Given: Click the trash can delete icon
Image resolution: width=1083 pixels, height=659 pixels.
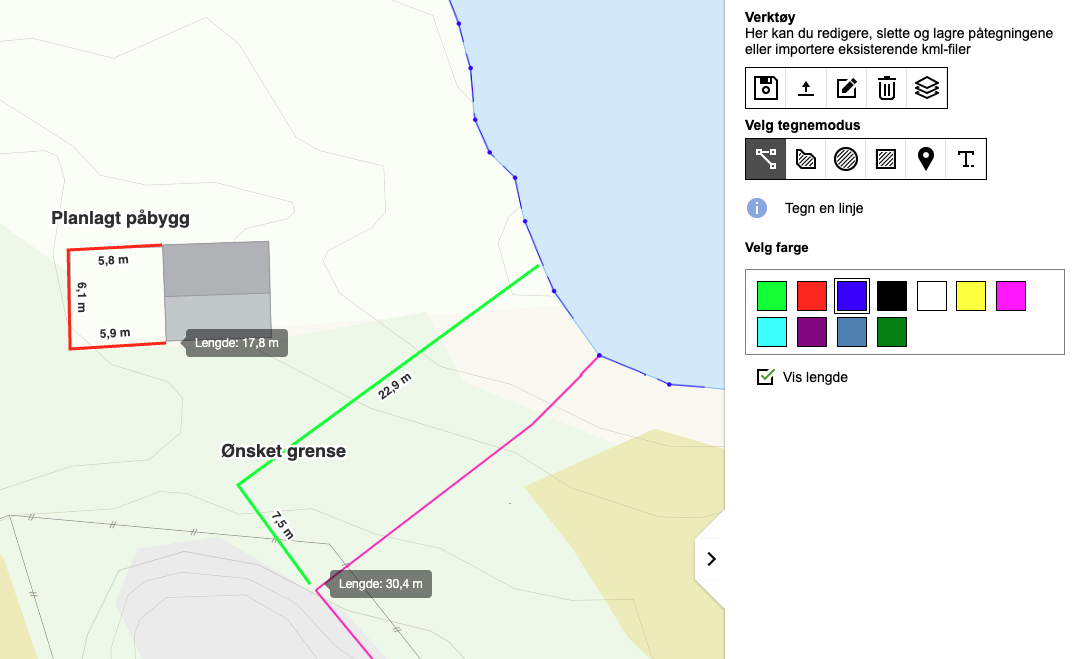Looking at the screenshot, I should [x=887, y=88].
